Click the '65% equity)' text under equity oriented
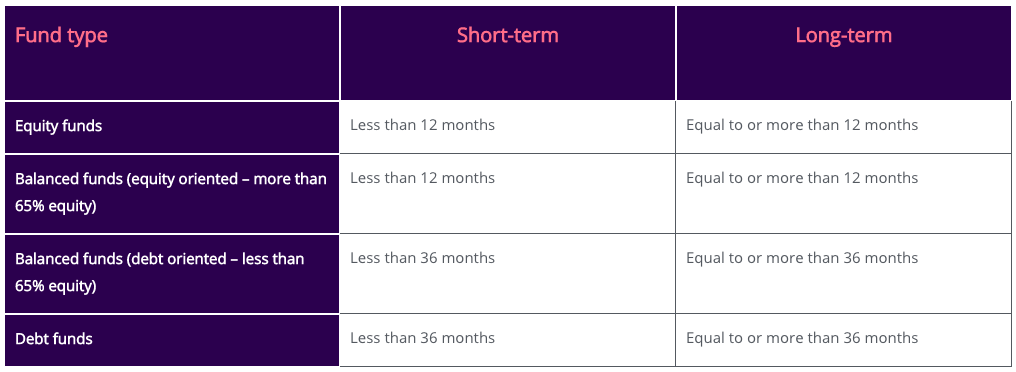This screenshot has height=372, width=1016. click(56, 207)
